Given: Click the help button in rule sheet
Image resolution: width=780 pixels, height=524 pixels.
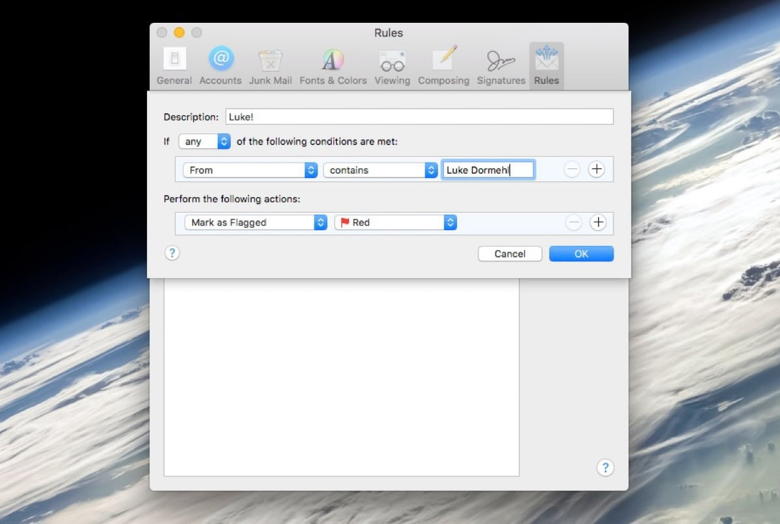Looking at the screenshot, I should (x=172, y=253).
